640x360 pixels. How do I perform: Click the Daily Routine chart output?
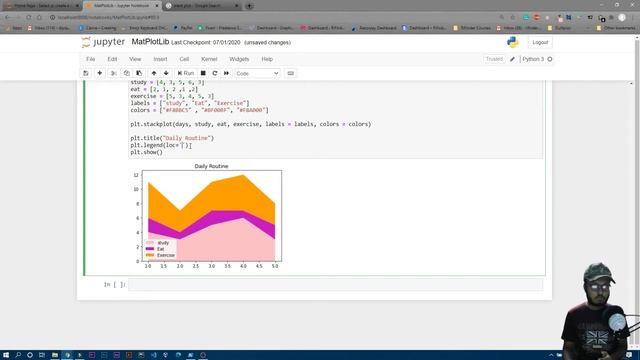point(208,216)
